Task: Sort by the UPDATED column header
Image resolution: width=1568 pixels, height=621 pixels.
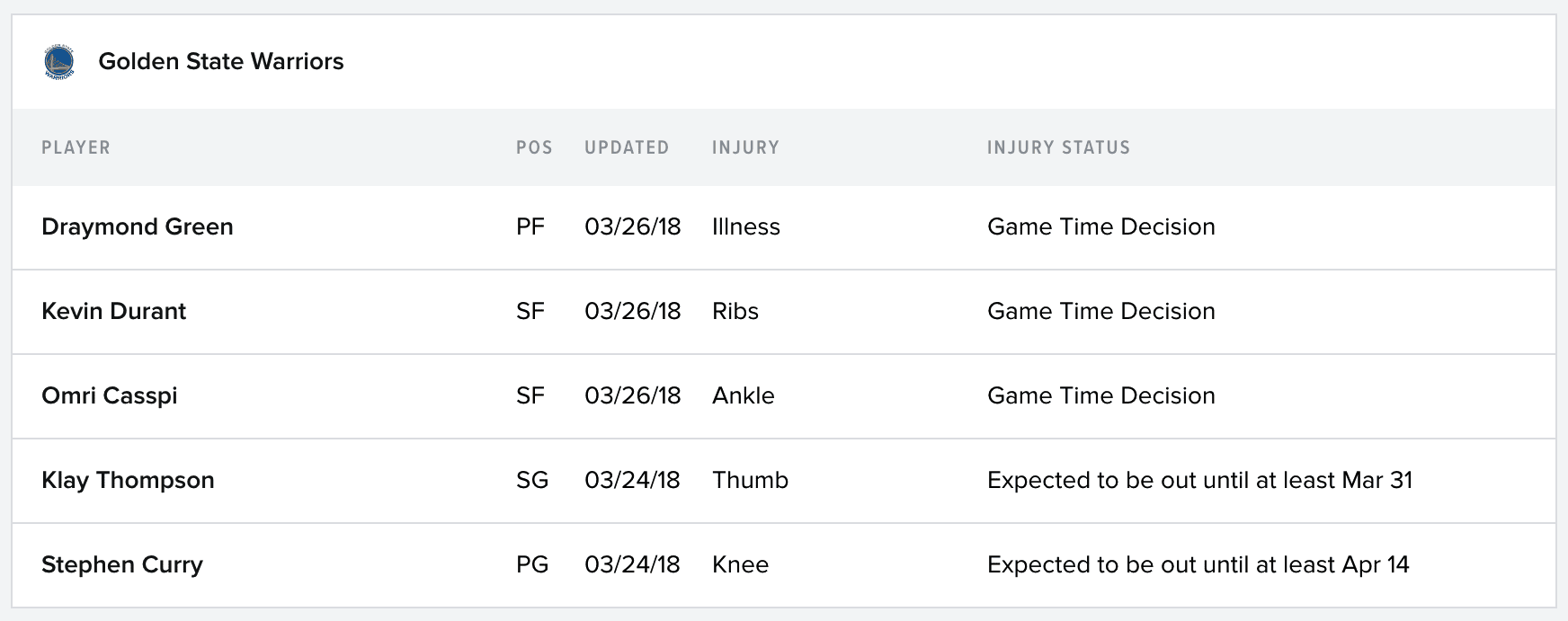Action: [x=627, y=147]
